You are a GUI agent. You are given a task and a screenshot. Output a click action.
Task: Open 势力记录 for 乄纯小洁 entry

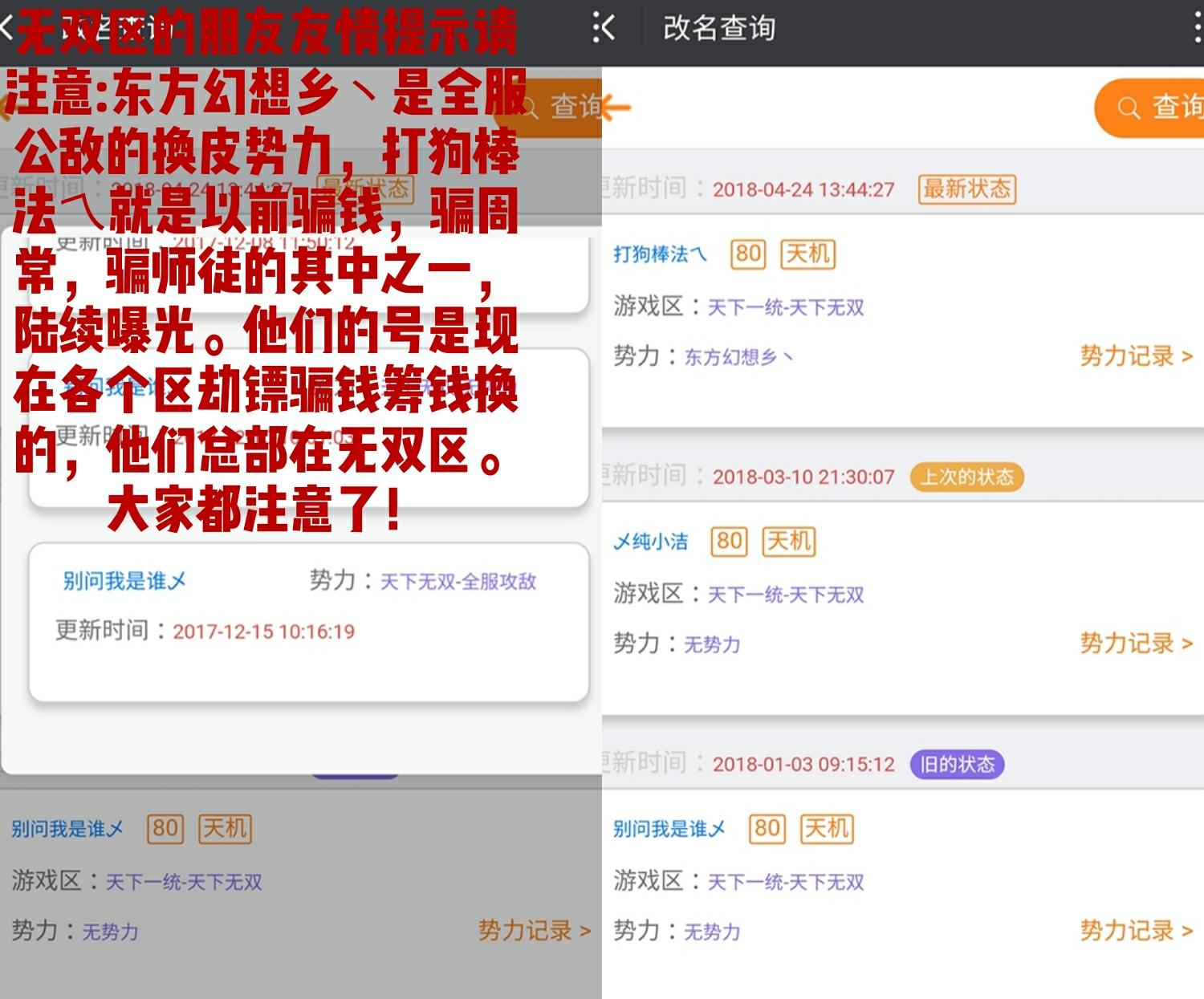[x=1136, y=643]
